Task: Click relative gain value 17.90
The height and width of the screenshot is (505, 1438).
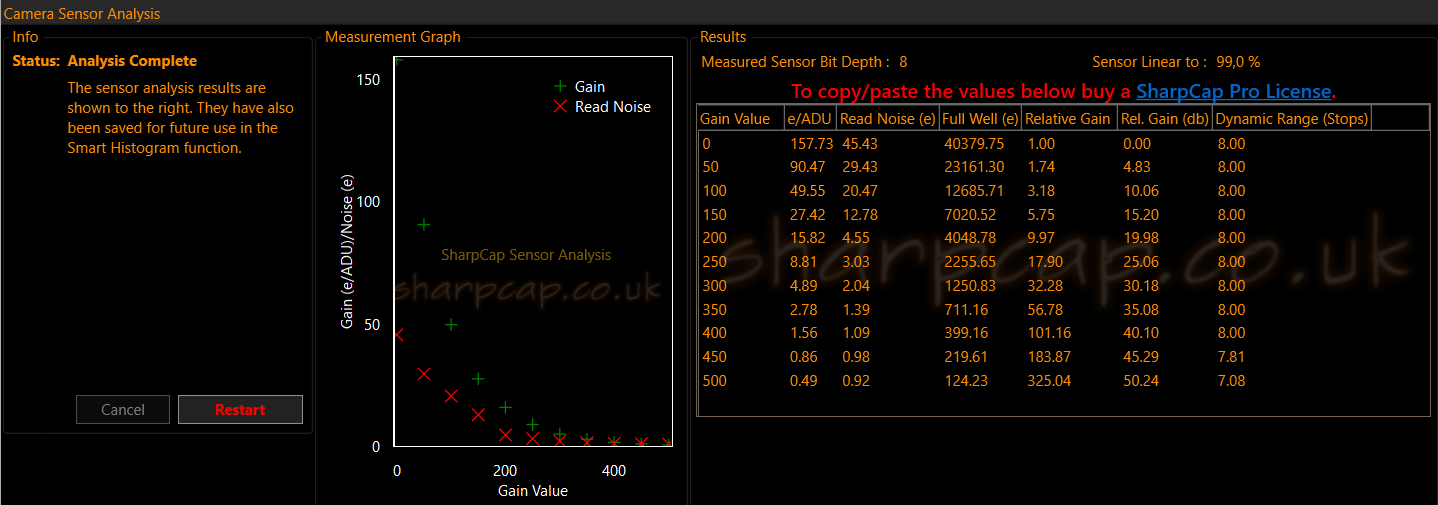Action: [1045, 262]
